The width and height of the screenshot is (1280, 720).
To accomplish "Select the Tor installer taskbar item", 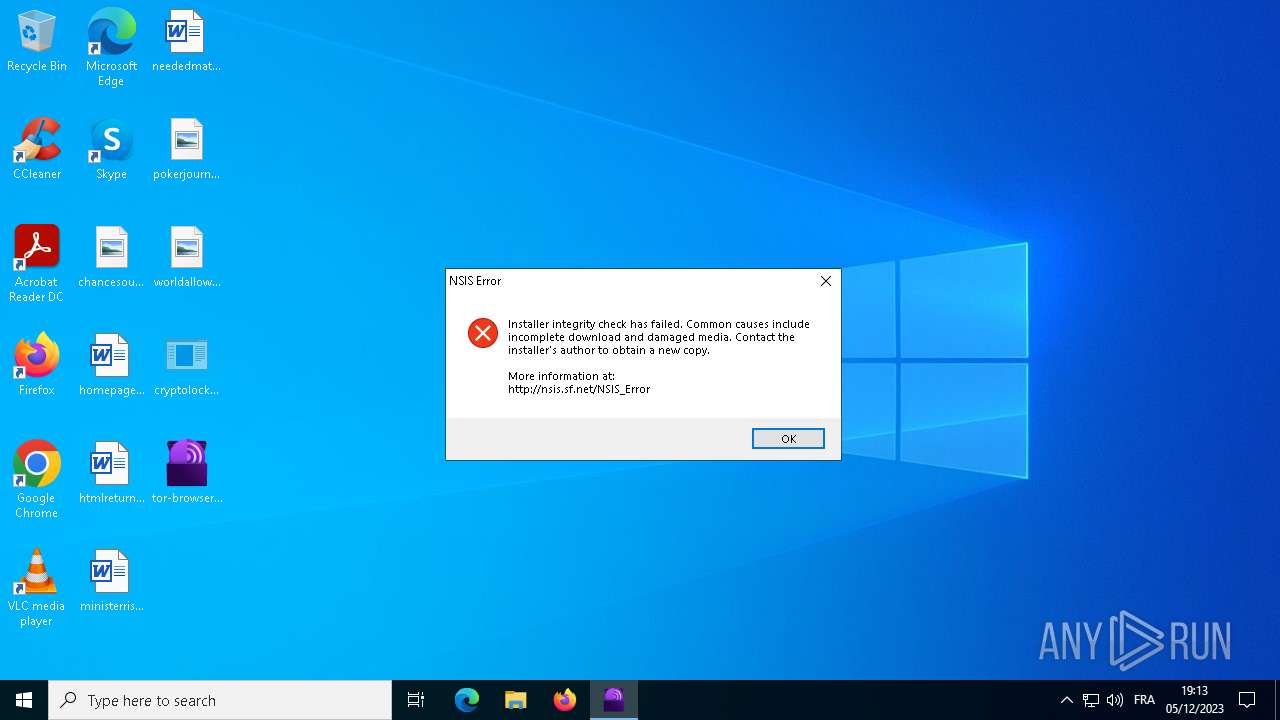I will click(x=614, y=700).
